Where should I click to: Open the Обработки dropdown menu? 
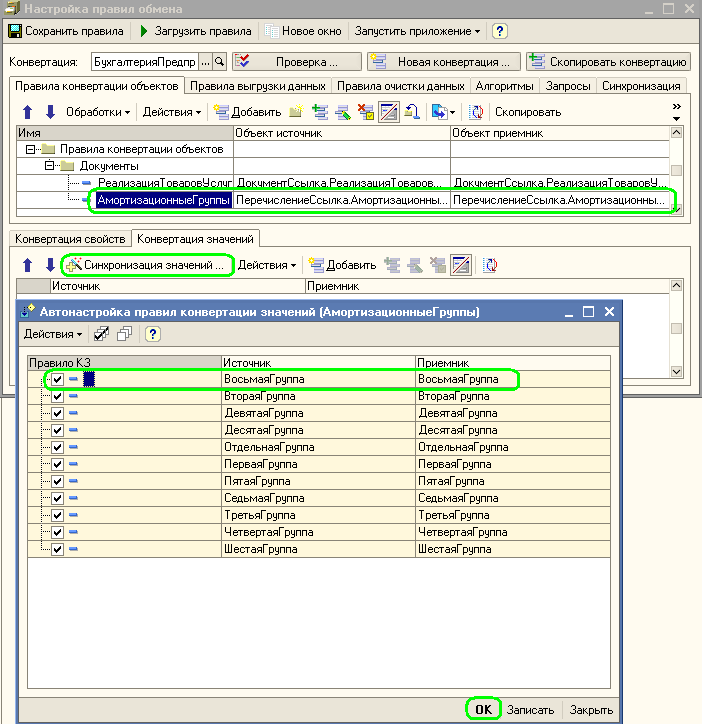98,112
